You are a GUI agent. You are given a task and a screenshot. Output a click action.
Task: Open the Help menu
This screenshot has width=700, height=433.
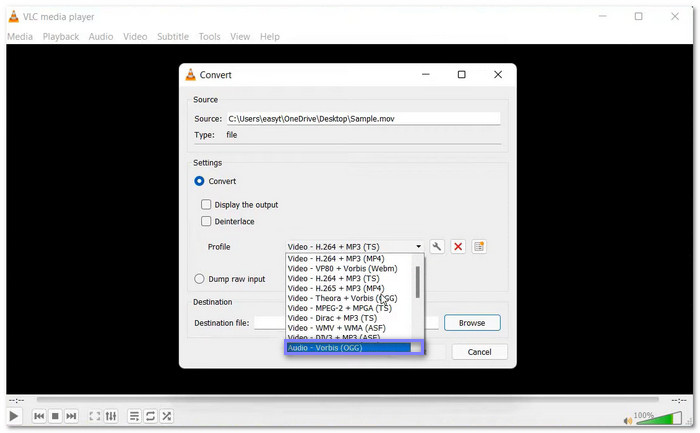click(x=270, y=37)
